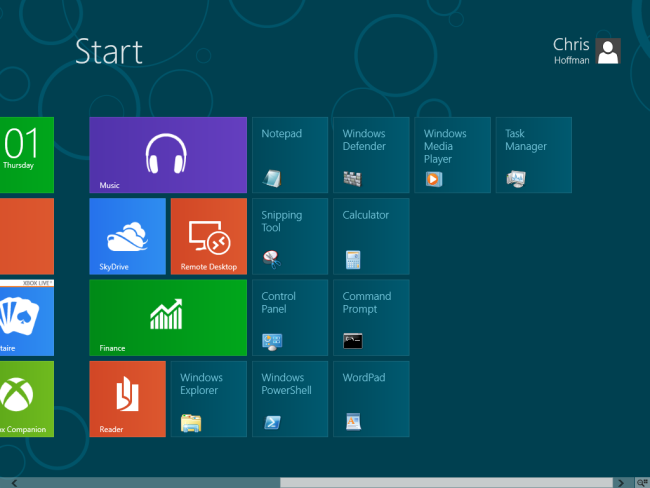
Task: Click the horizontal scrollbar thumb
Action: coord(446,483)
